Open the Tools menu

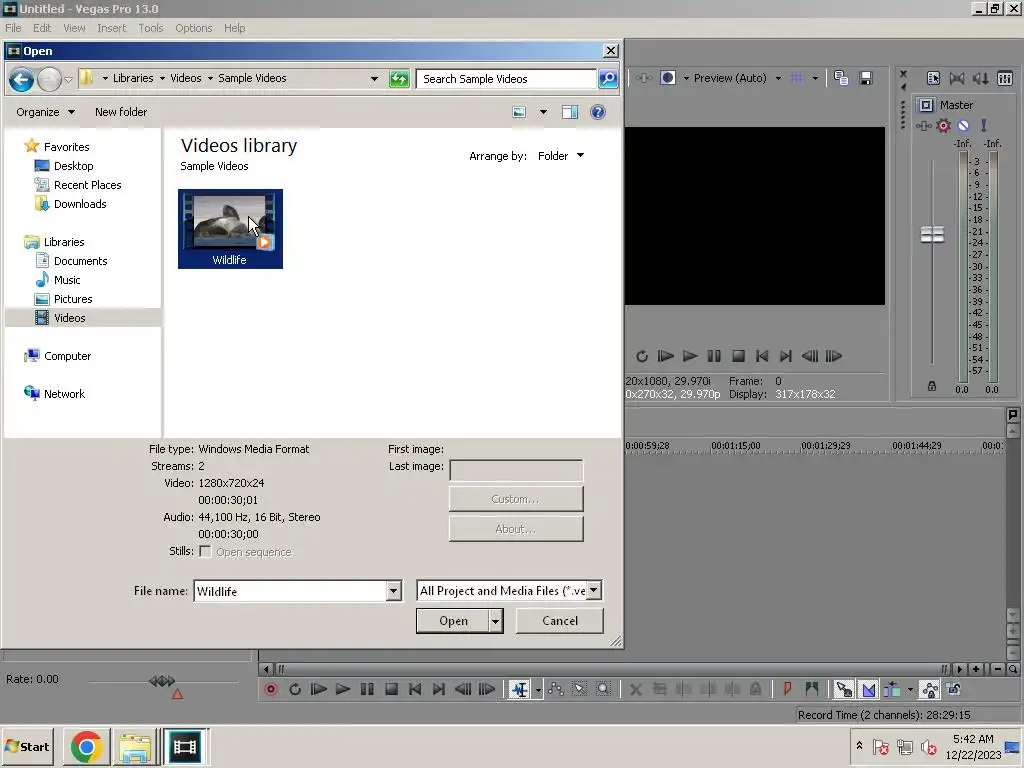pos(150,28)
